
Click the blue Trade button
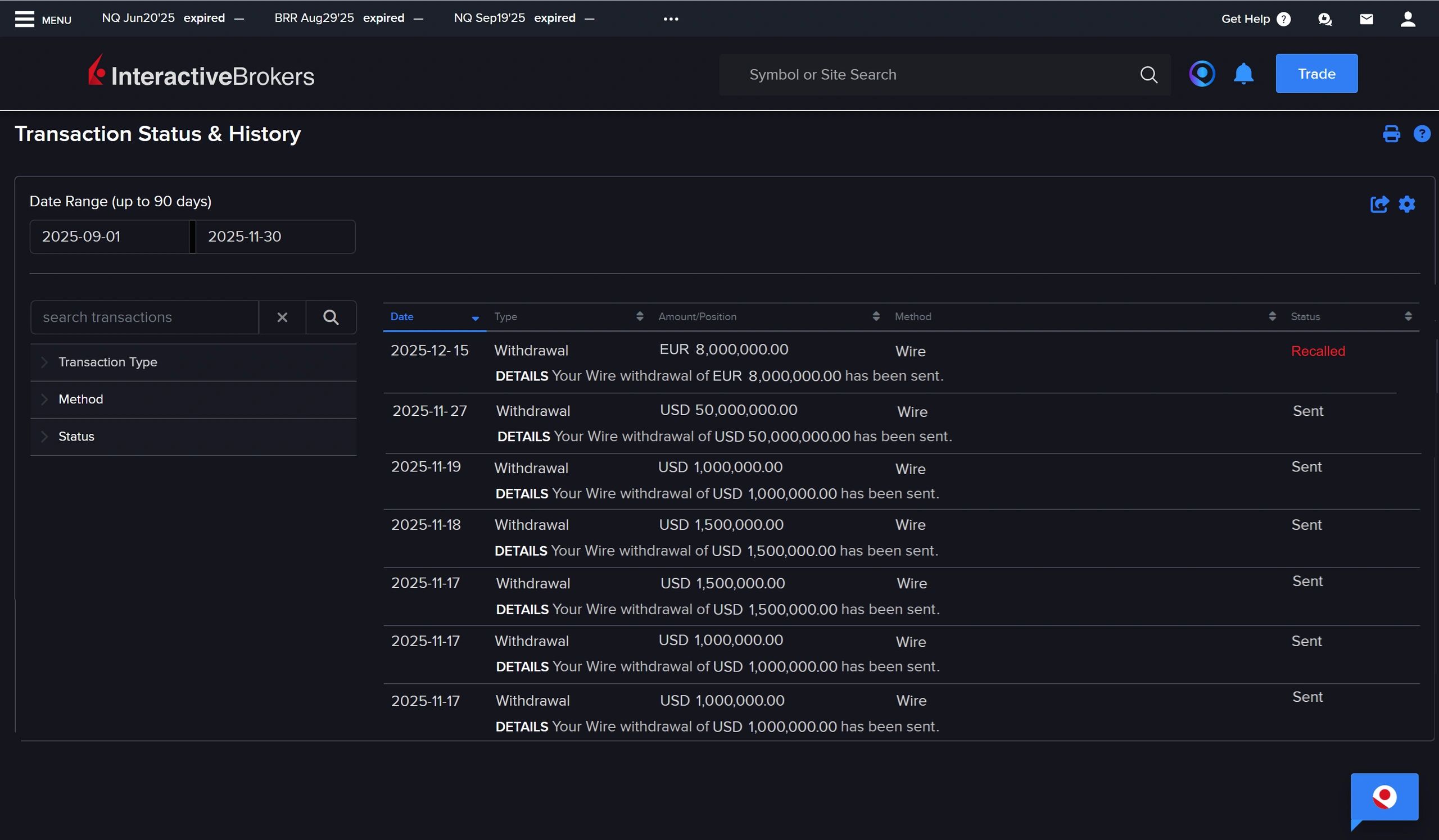tap(1316, 74)
